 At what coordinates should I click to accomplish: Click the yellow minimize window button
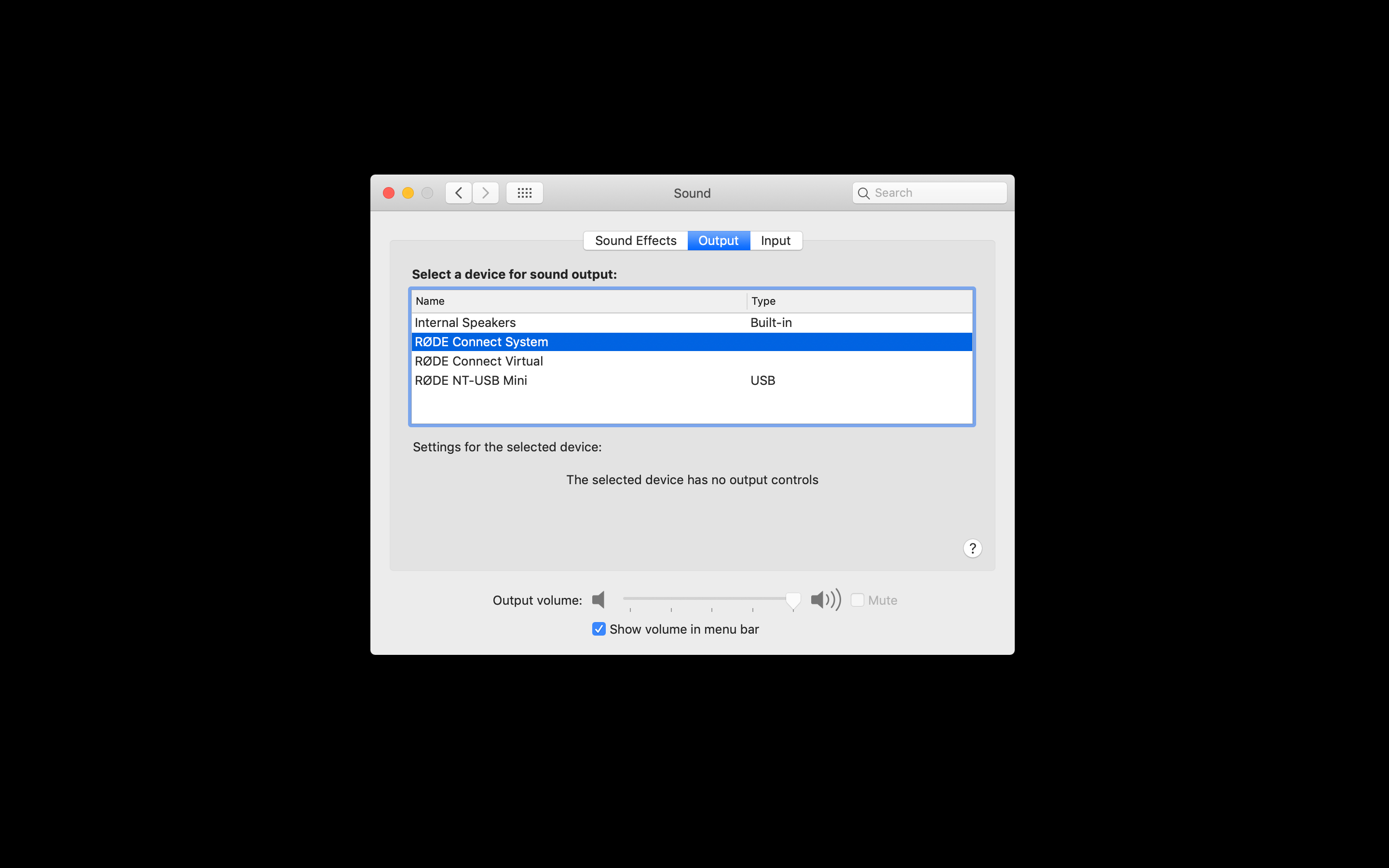coord(408,193)
